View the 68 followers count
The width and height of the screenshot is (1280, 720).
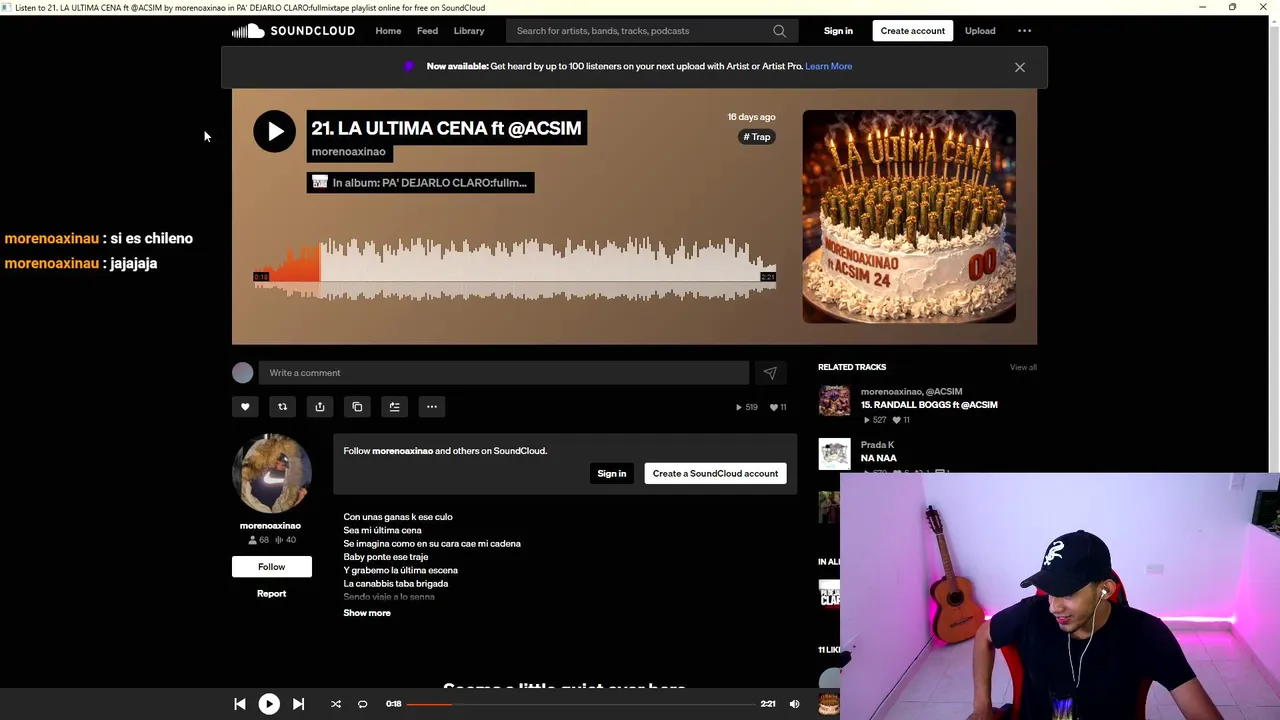258,540
